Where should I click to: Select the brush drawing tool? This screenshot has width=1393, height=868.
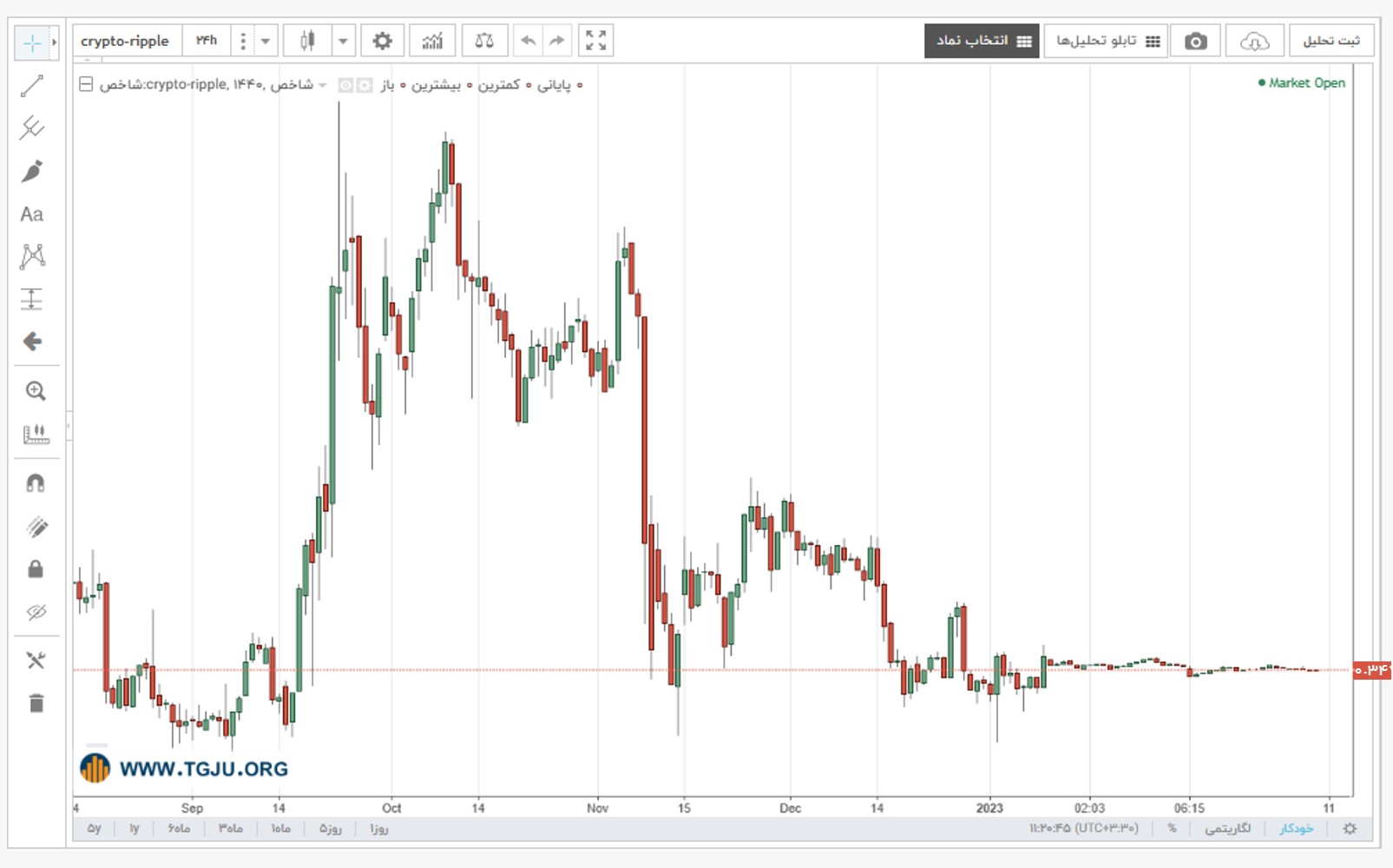coord(32,171)
